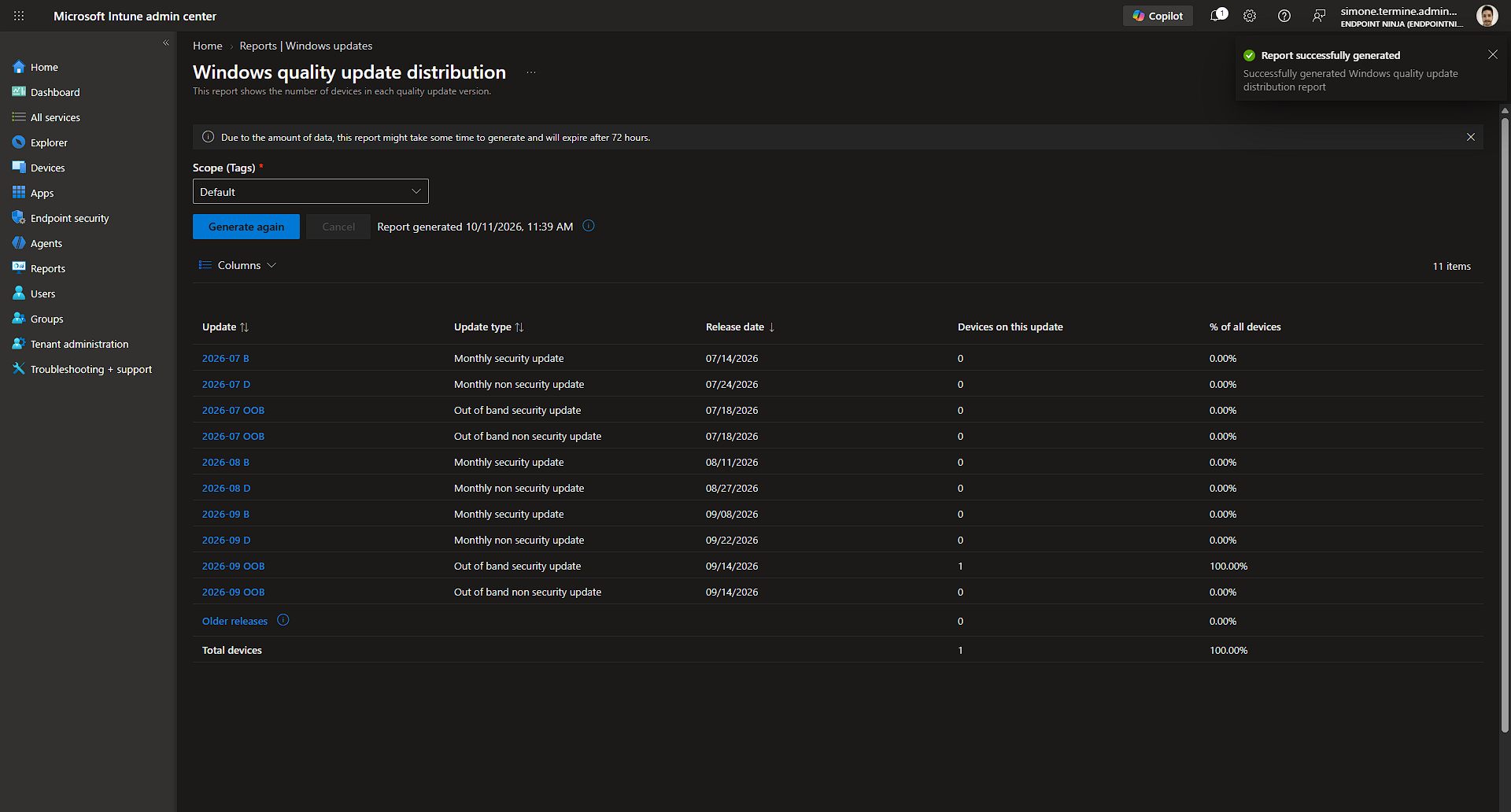Viewport: 1511px width, 812px height.
Task: Open Users in the sidebar menu
Action: [x=43, y=293]
